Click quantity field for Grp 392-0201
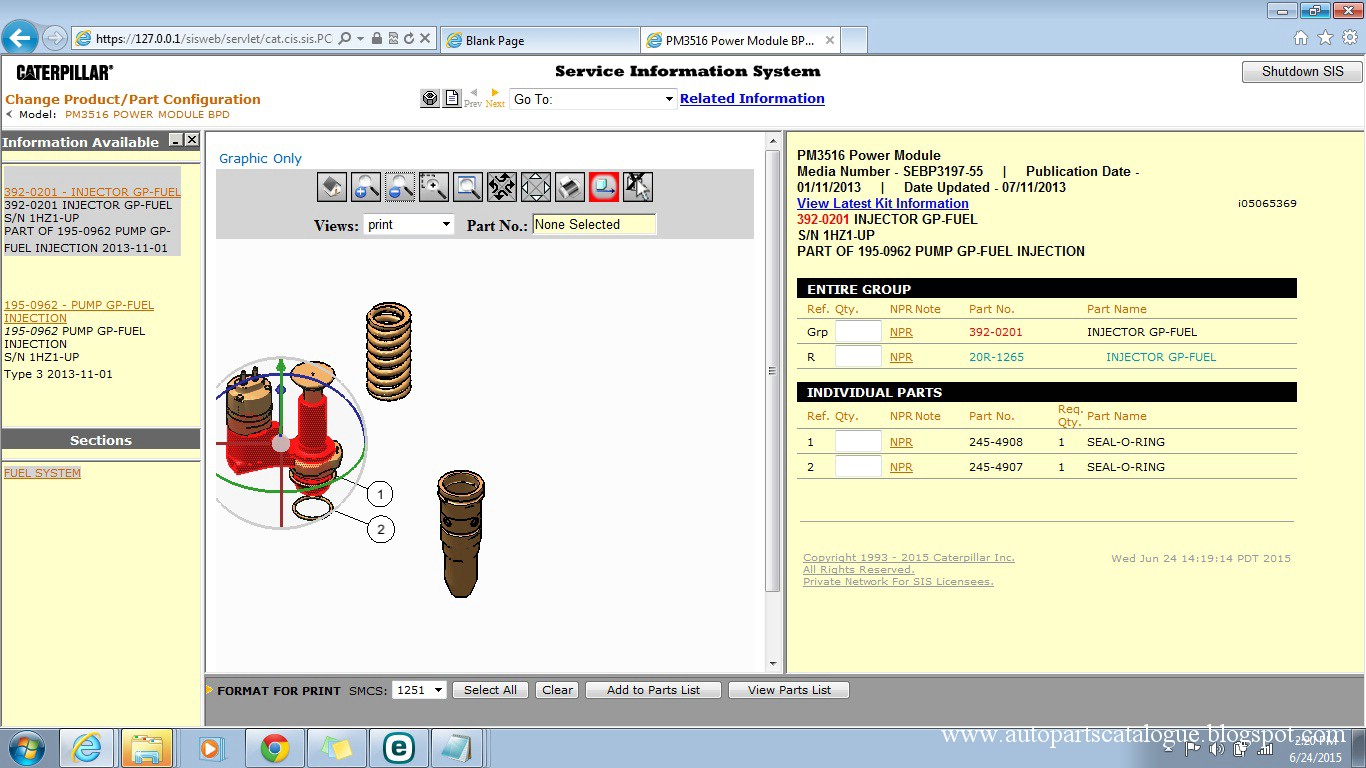 [858, 332]
